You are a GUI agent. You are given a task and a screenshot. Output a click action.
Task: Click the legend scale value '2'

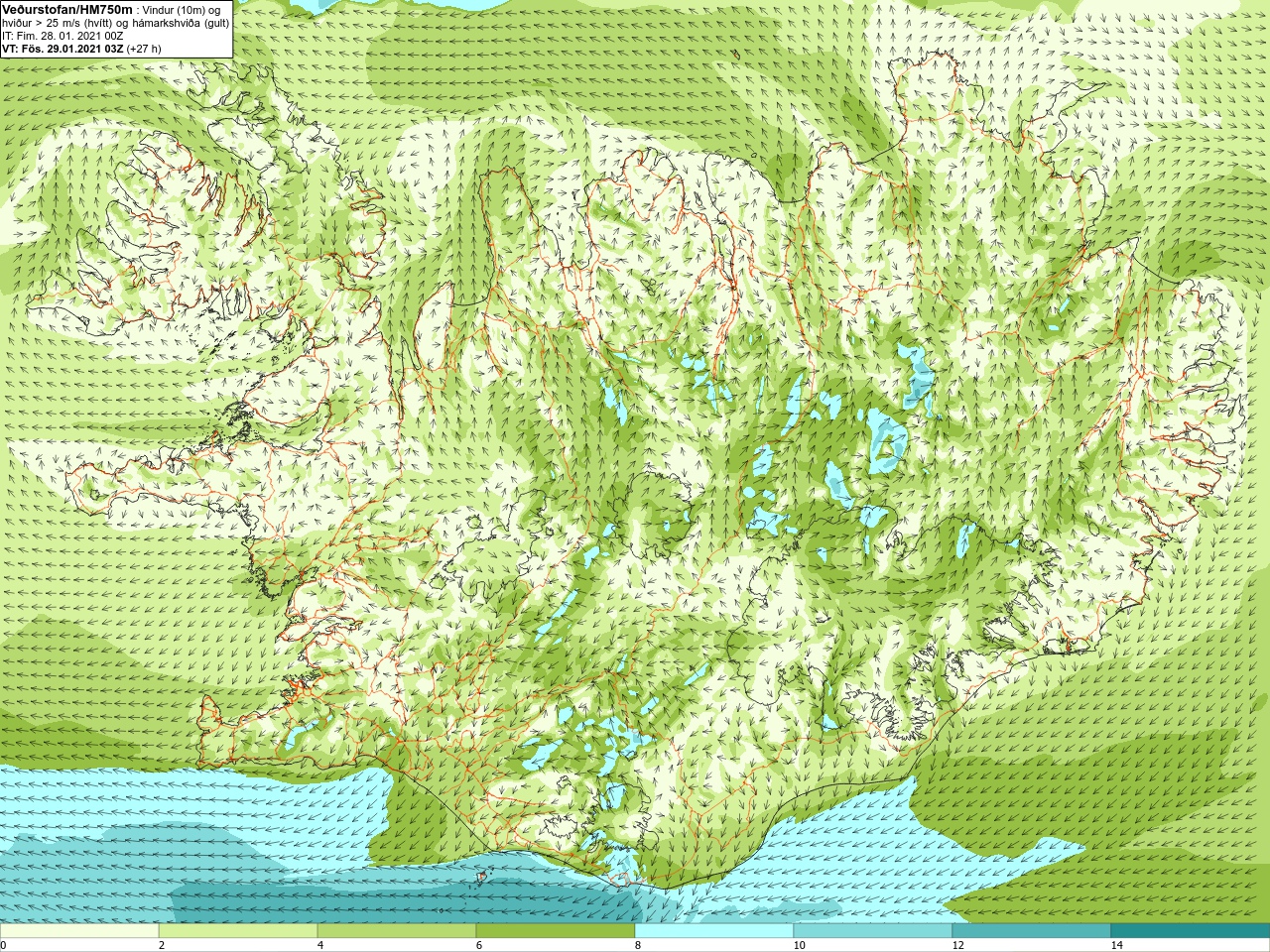[161, 945]
